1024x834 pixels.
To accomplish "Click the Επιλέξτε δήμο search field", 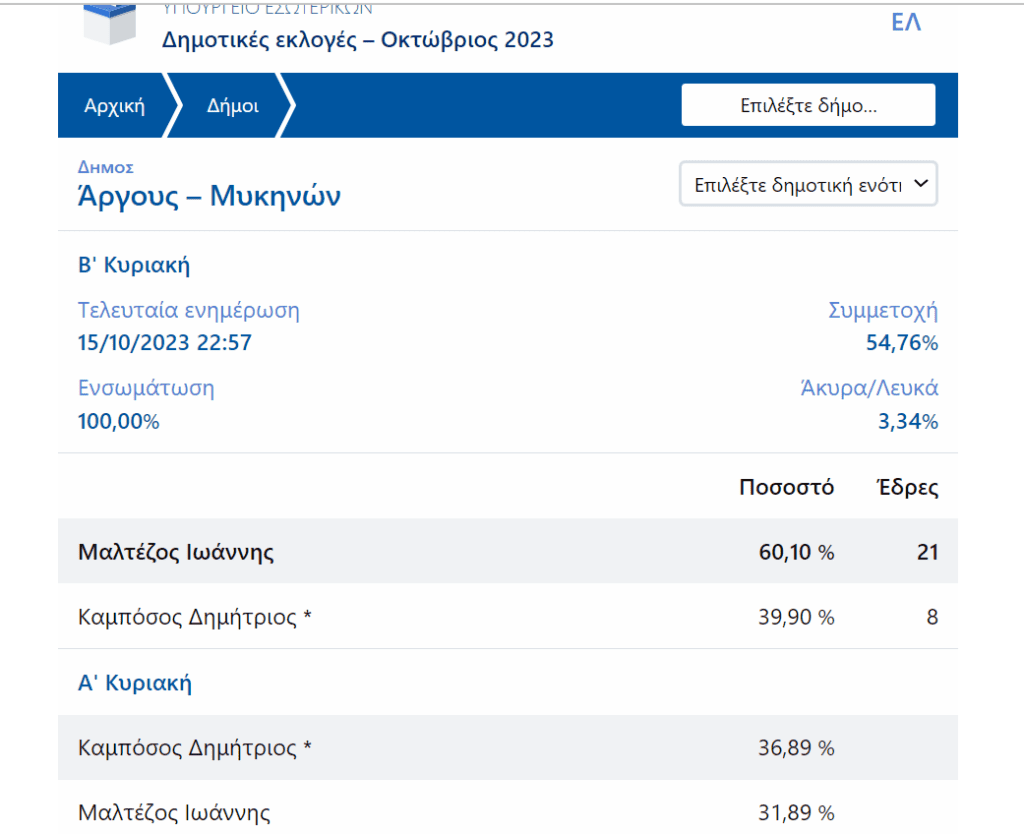I will coord(808,105).
